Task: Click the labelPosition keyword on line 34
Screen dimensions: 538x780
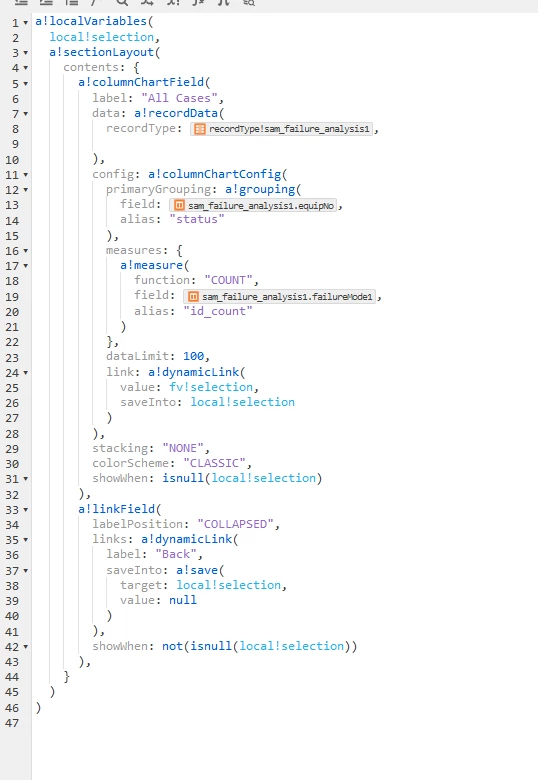Action: (x=137, y=524)
